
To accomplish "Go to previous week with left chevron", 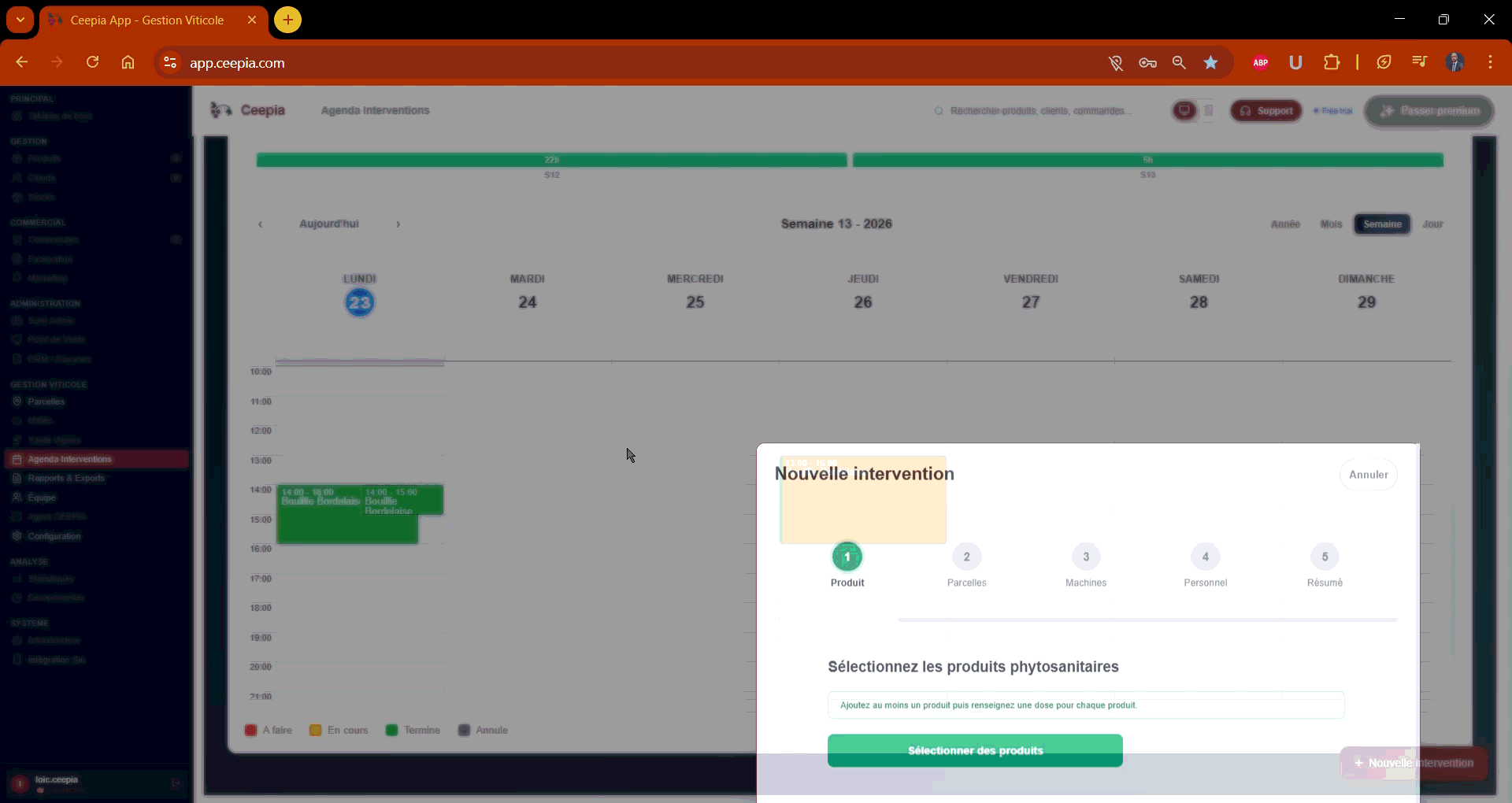I will [260, 224].
